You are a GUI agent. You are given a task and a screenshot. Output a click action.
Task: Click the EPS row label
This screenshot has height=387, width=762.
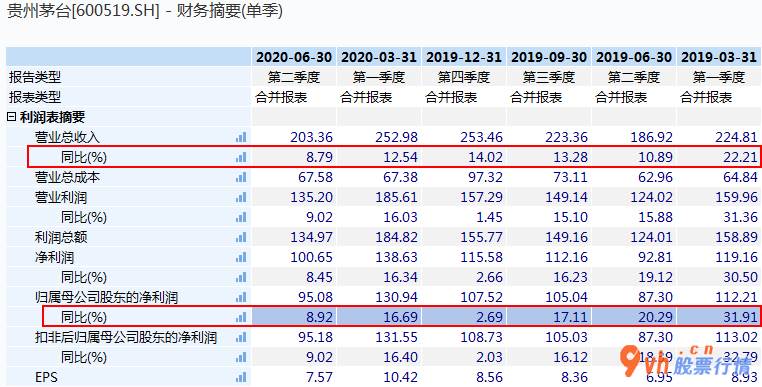click(46, 377)
